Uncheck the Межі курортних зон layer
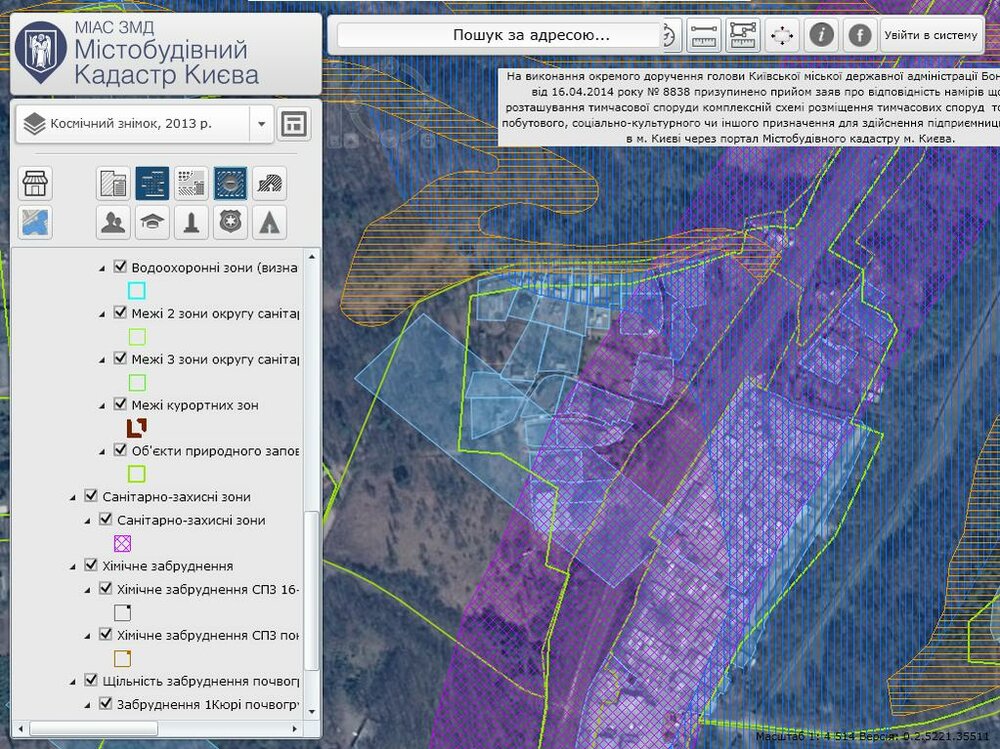 (120, 405)
